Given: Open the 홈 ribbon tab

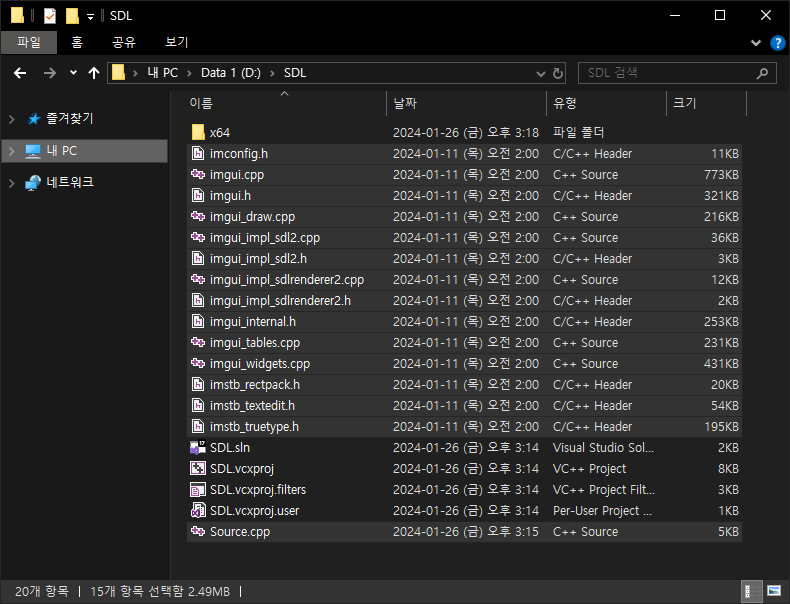Looking at the screenshot, I should point(77,42).
